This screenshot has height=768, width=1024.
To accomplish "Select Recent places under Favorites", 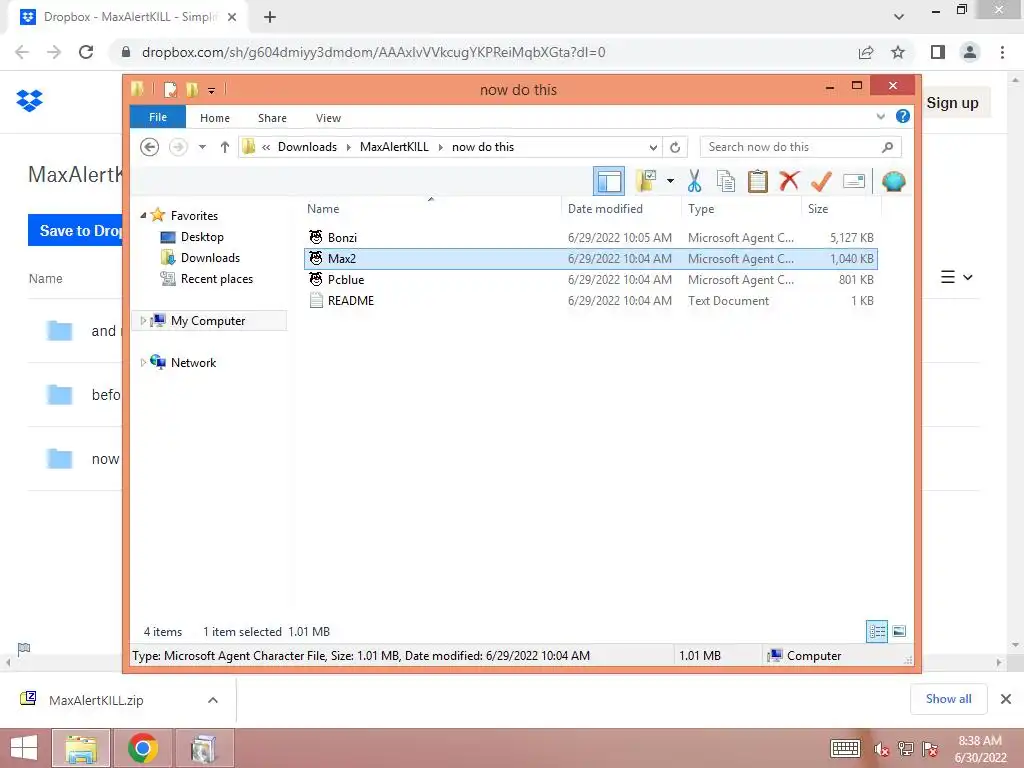I will (x=216, y=279).
